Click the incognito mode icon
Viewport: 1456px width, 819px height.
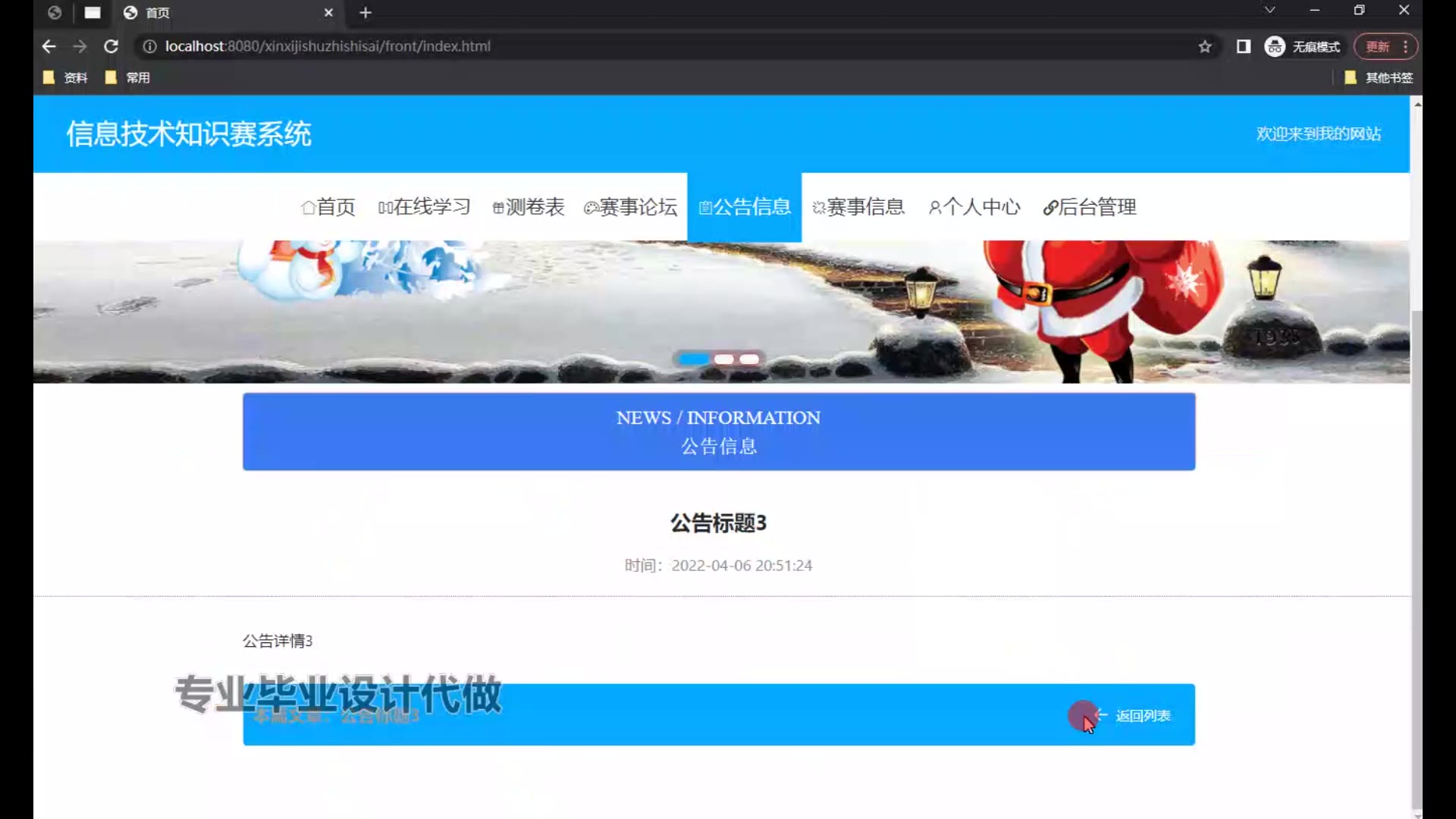click(x=1275, y=47)
